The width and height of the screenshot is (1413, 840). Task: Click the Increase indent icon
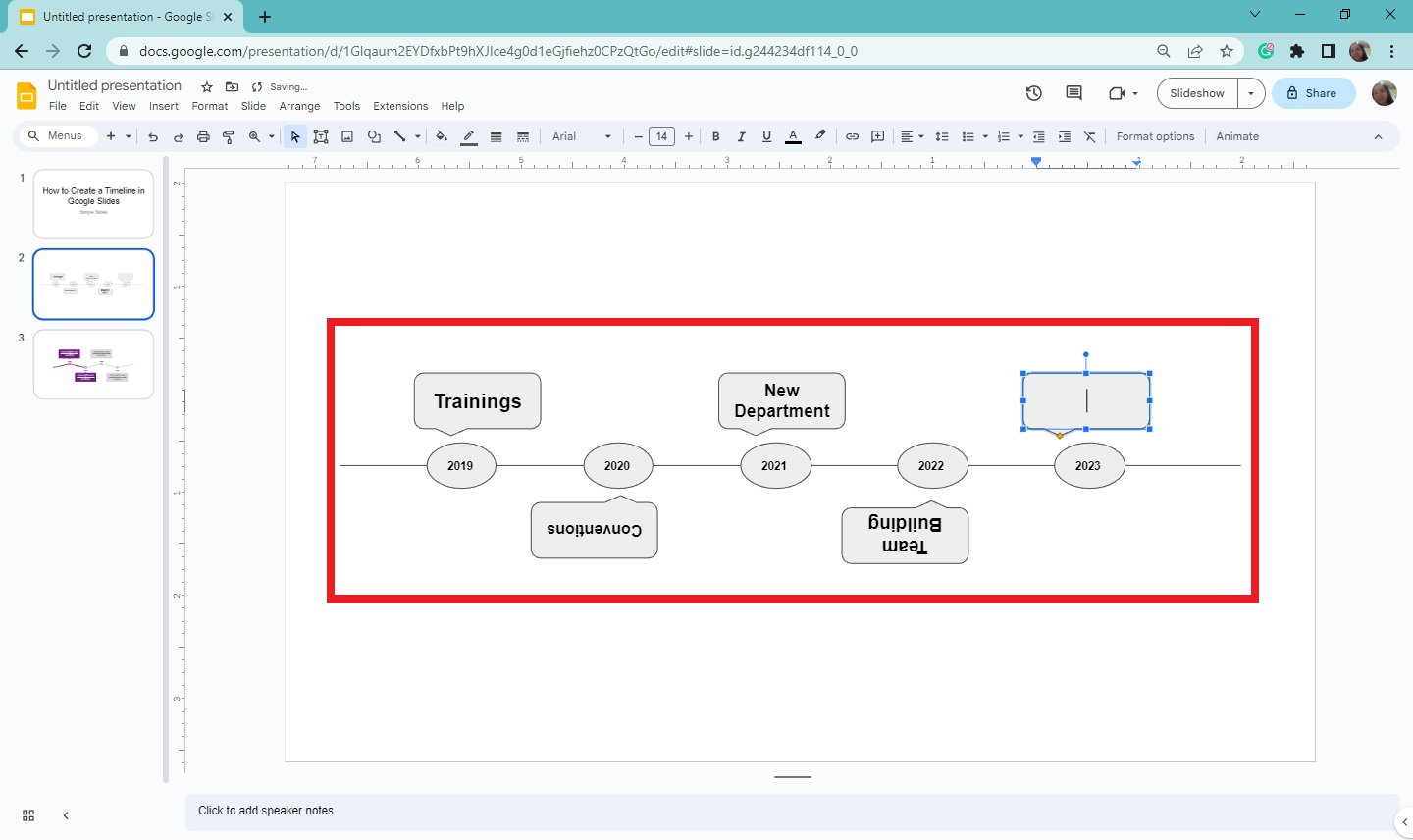click(1065, 137)
